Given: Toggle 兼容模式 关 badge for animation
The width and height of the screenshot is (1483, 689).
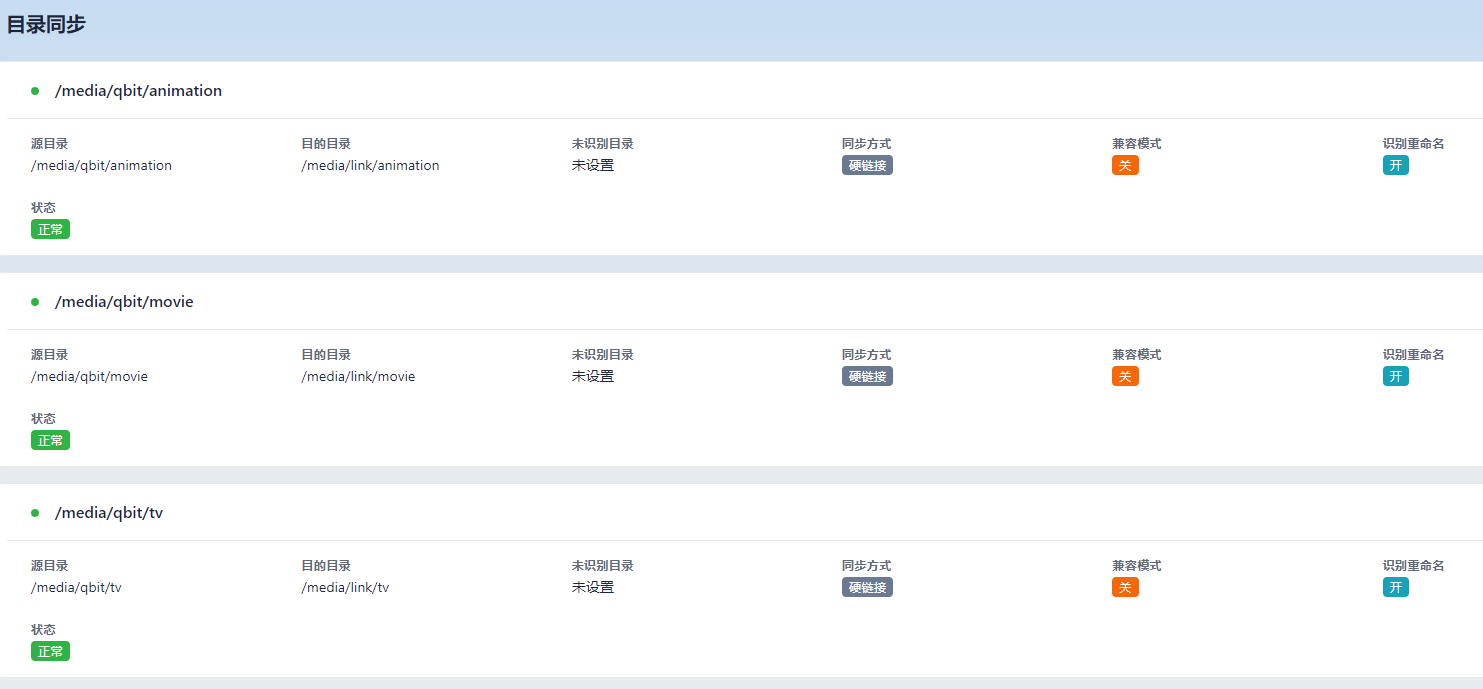Looking at the screenshot, I should coord(1125,166).
